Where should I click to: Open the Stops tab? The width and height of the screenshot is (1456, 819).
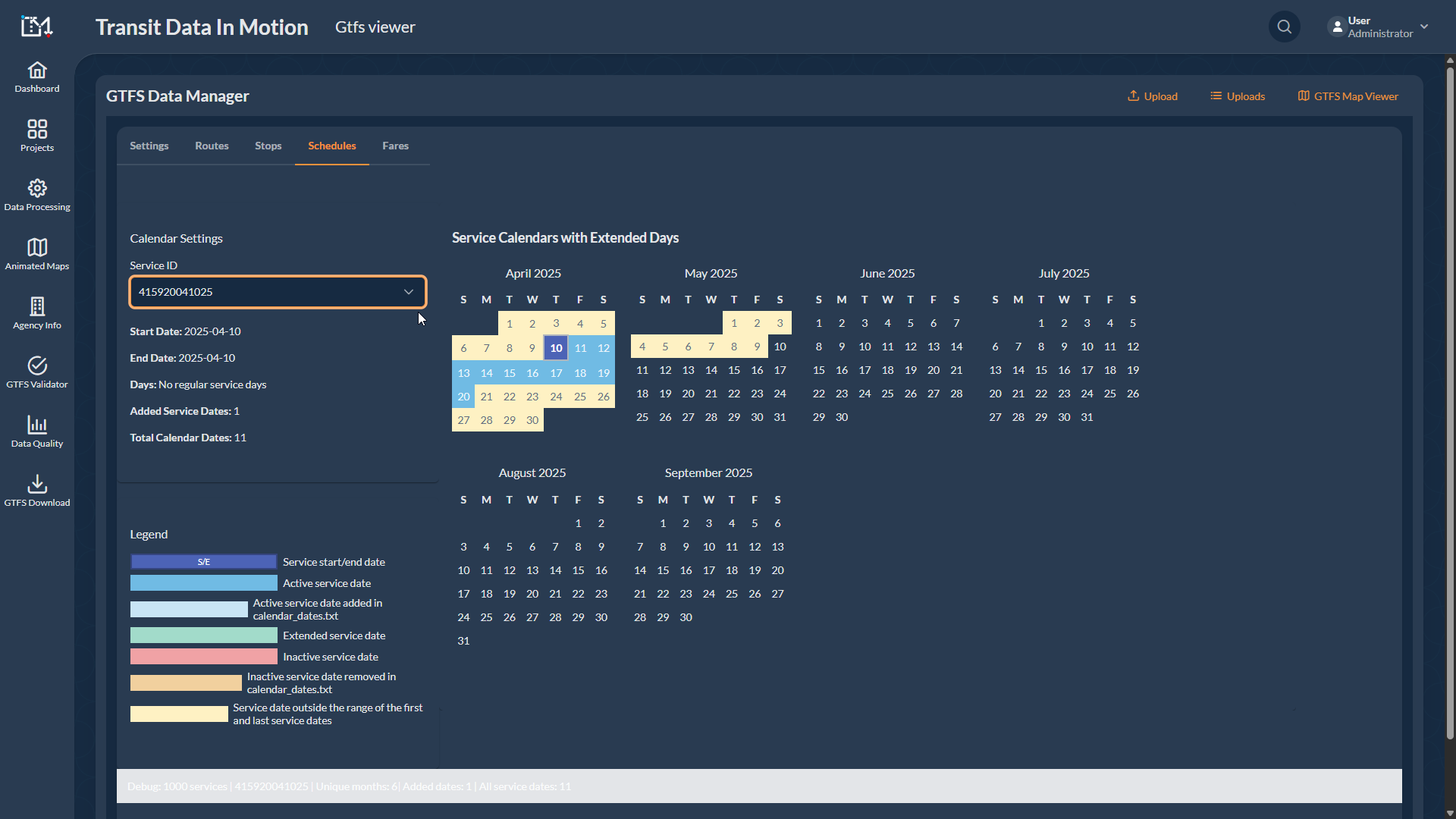(x=268, y=146)
